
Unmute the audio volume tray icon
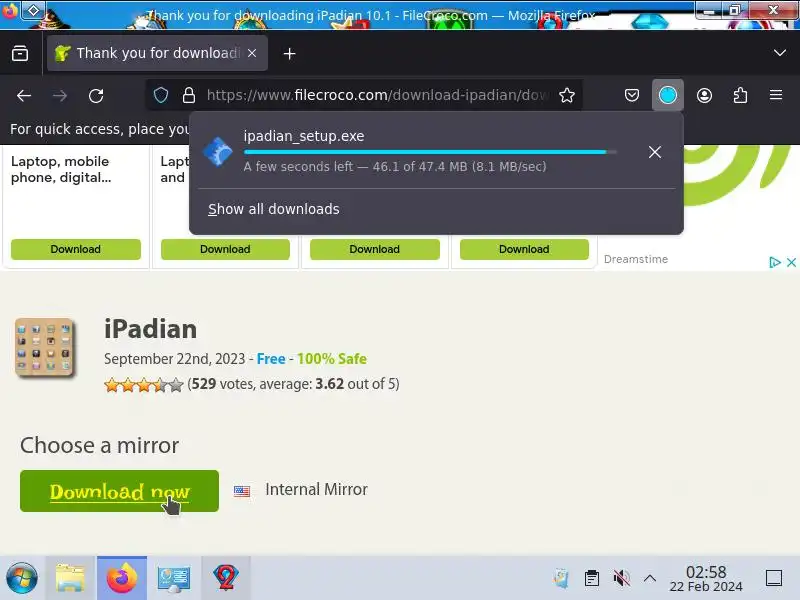[621, 578]
